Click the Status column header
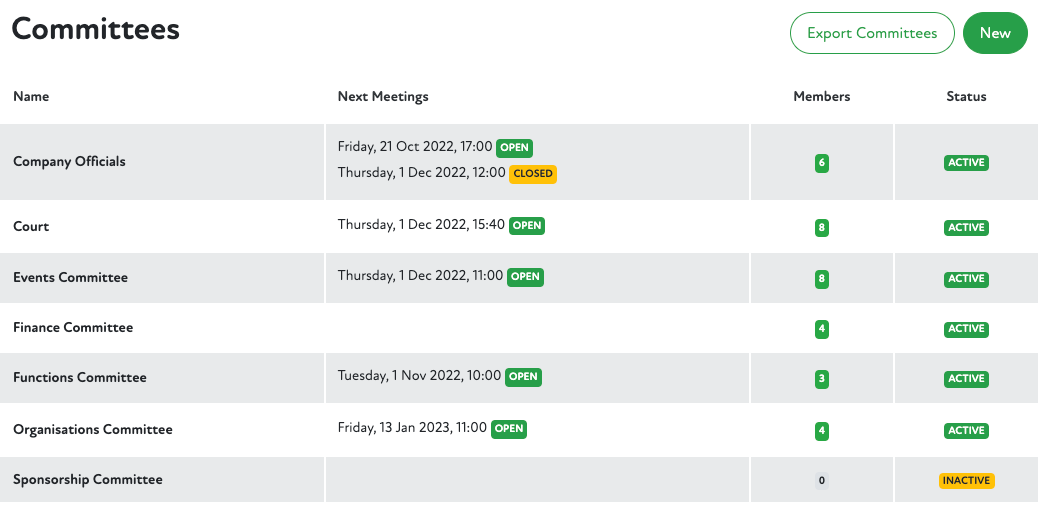The image size is (1038, 510). [x=966, y=97]
